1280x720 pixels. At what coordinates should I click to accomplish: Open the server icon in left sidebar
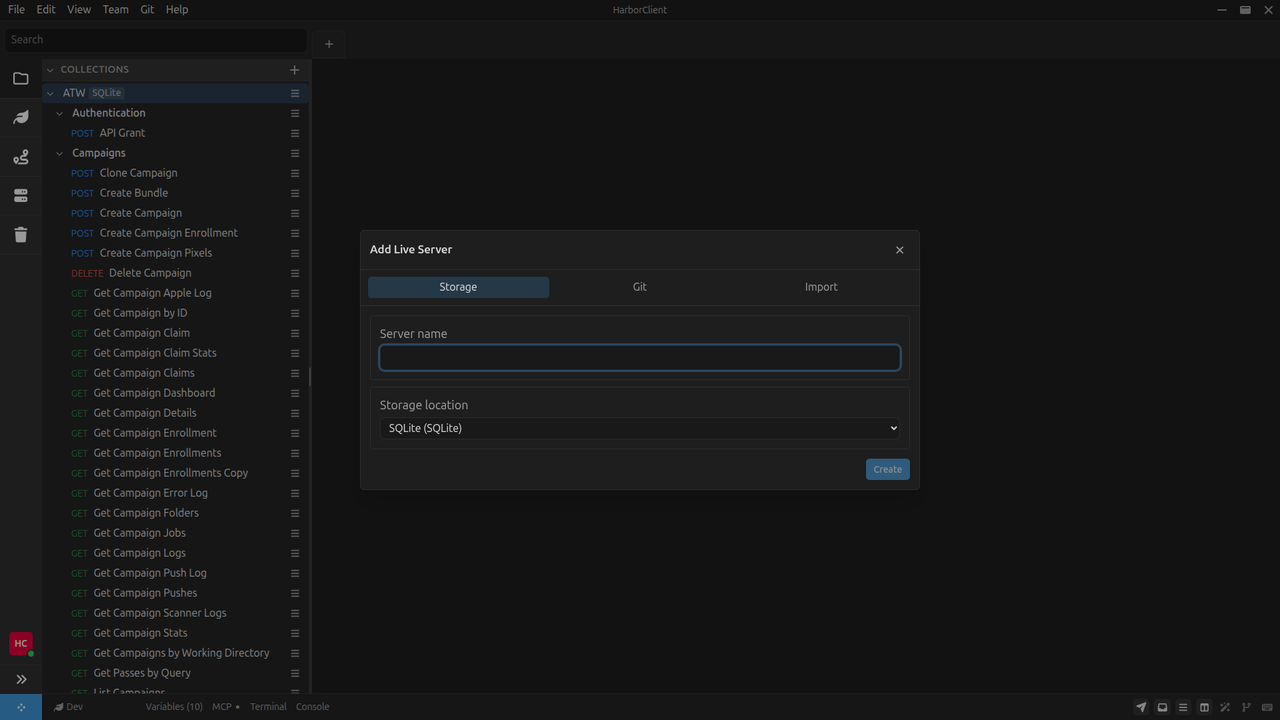20,196
